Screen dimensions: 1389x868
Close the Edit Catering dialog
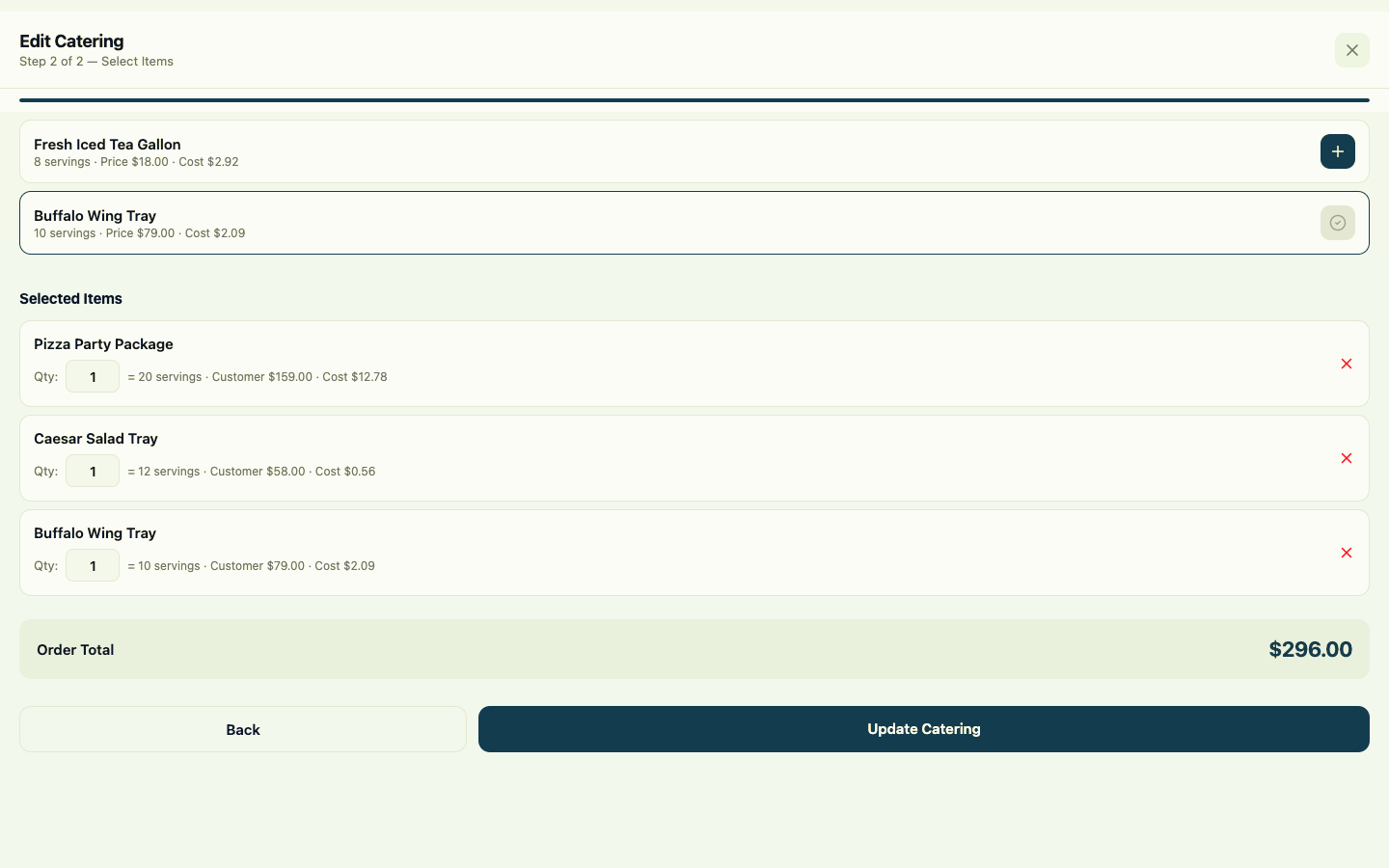[x=1352, y=50]
